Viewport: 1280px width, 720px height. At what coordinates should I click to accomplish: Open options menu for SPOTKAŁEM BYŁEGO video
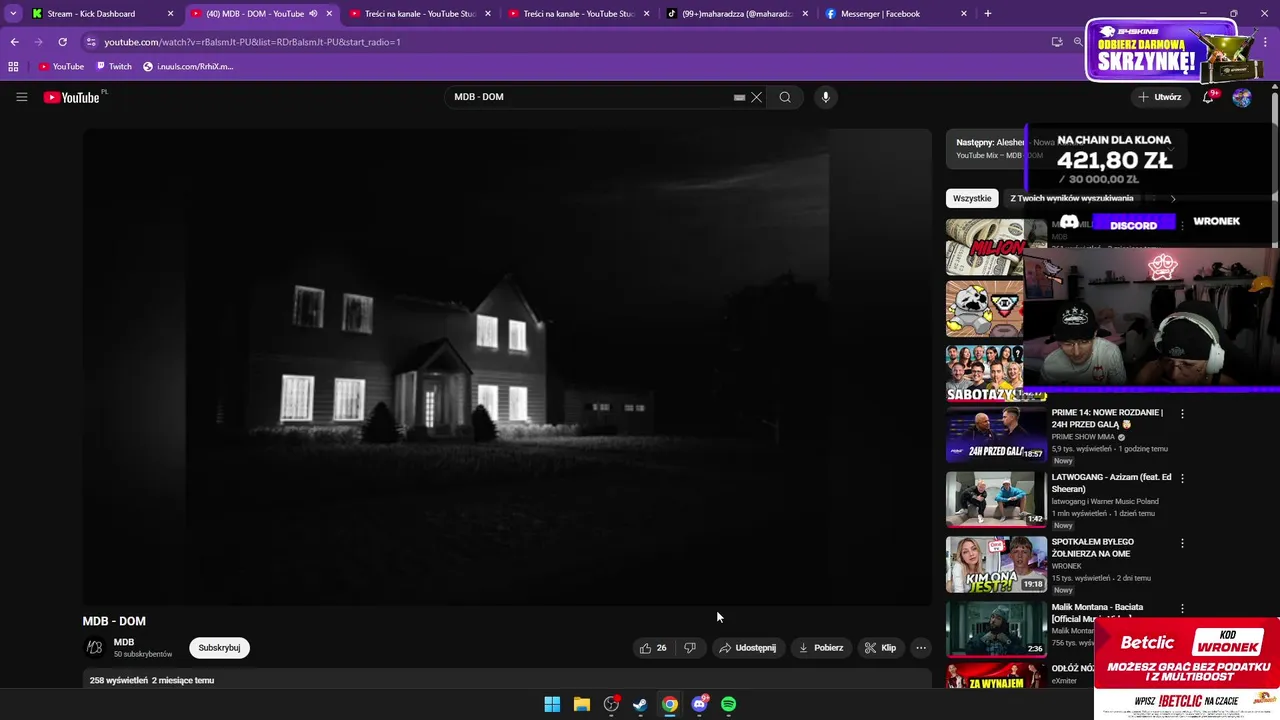pyautogui.click(x=1182, y=543)
